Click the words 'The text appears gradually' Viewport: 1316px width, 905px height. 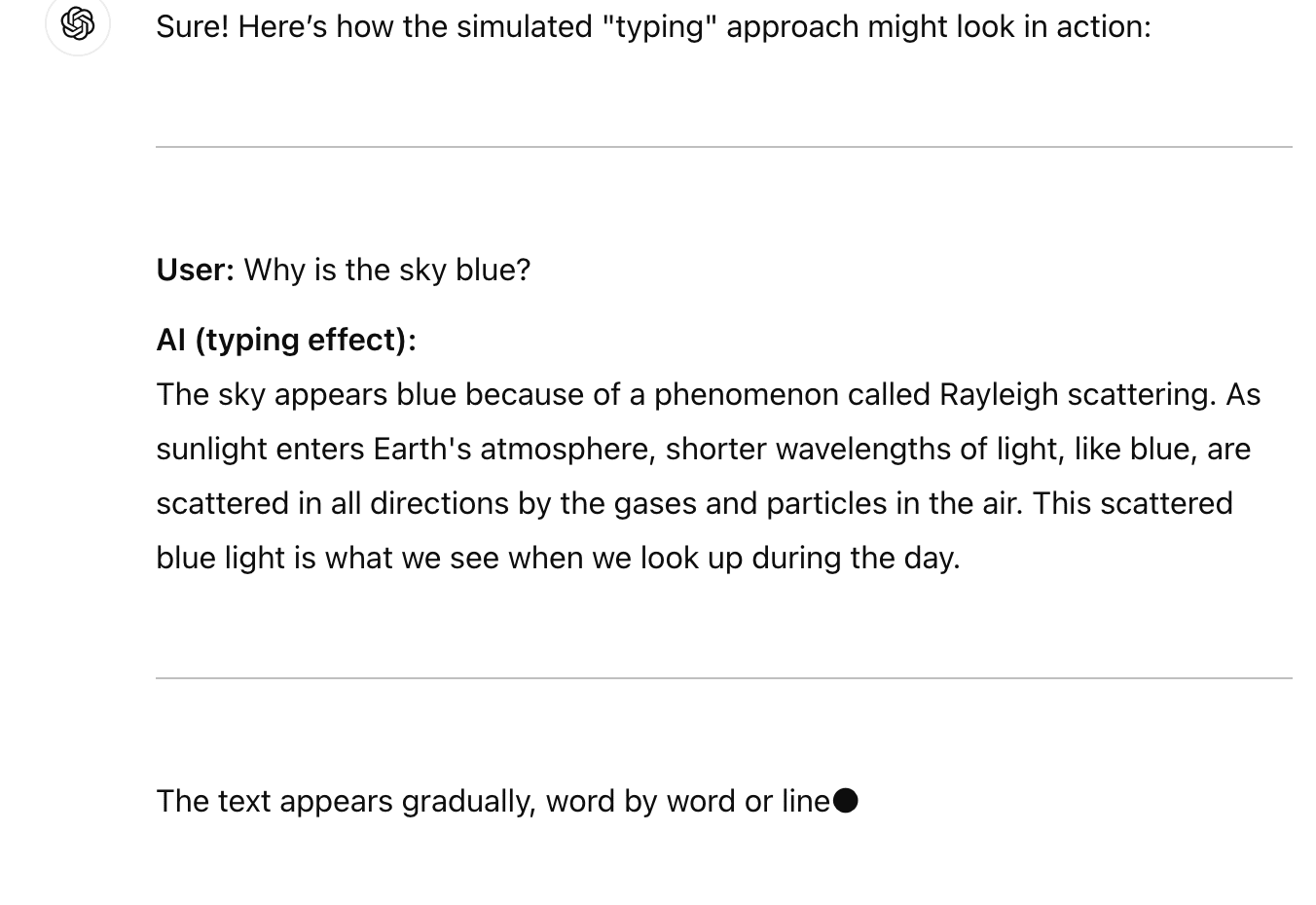click(x=346, y=801)
